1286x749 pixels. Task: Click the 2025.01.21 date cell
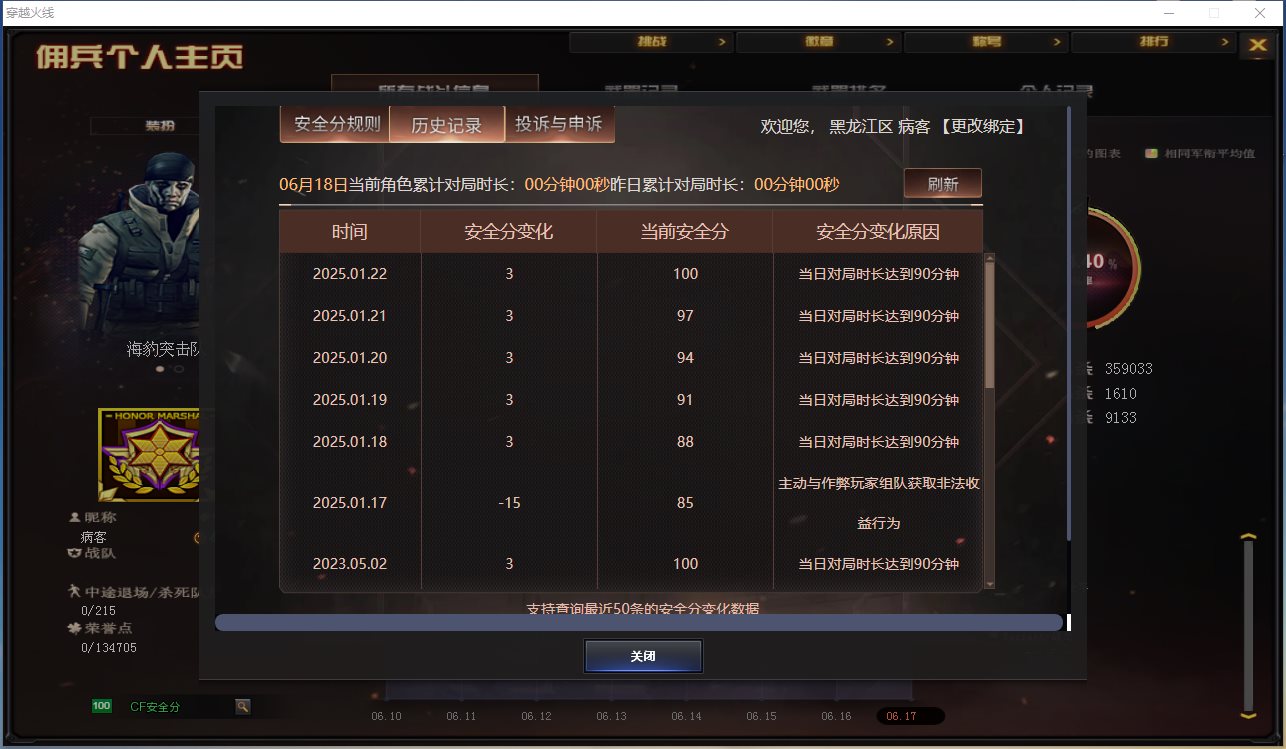tap(350, 316)
